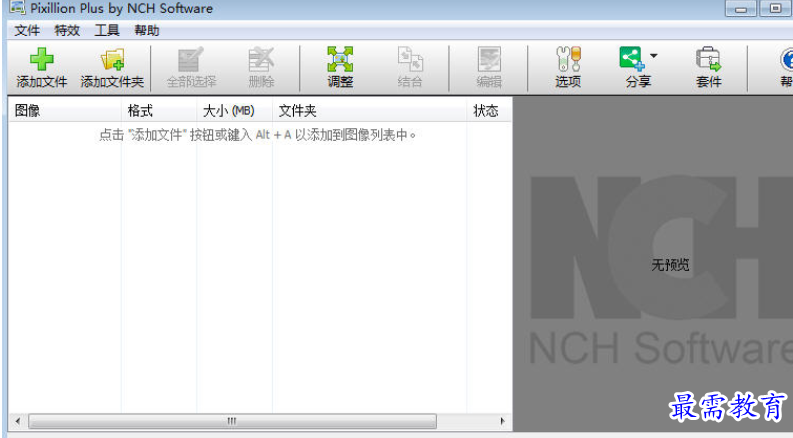Maximize the Pixillion window

(x=775, y=8)
